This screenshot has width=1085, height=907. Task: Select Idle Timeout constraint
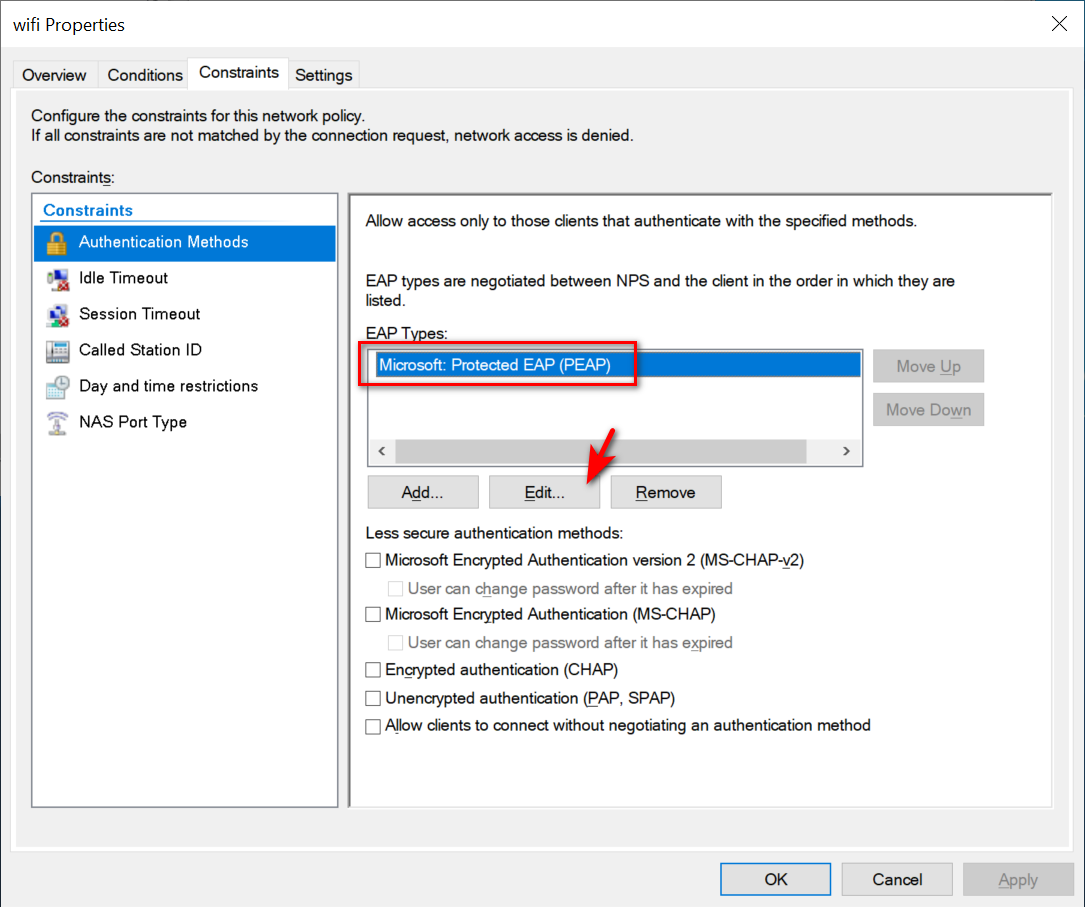tap(185, 278)
